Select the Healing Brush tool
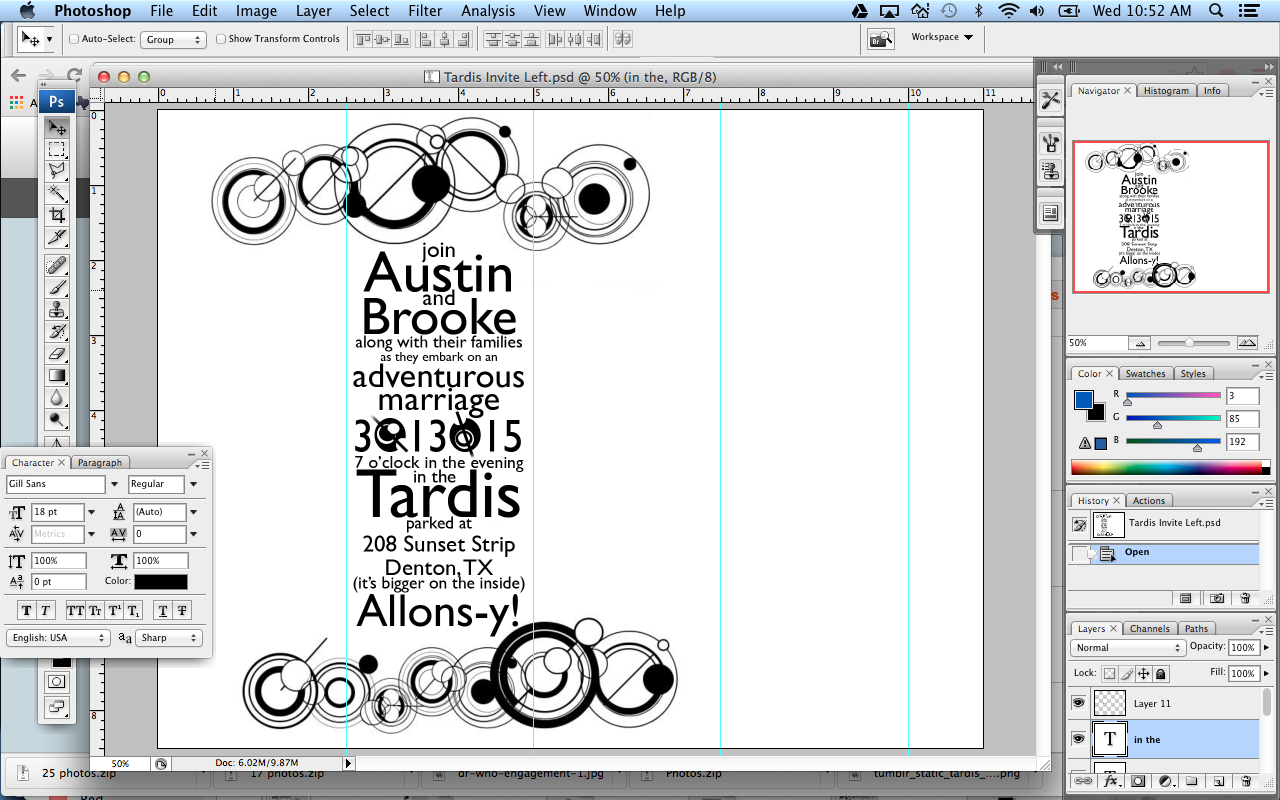This screenshot has height=800, width=1280. (57, 265)
